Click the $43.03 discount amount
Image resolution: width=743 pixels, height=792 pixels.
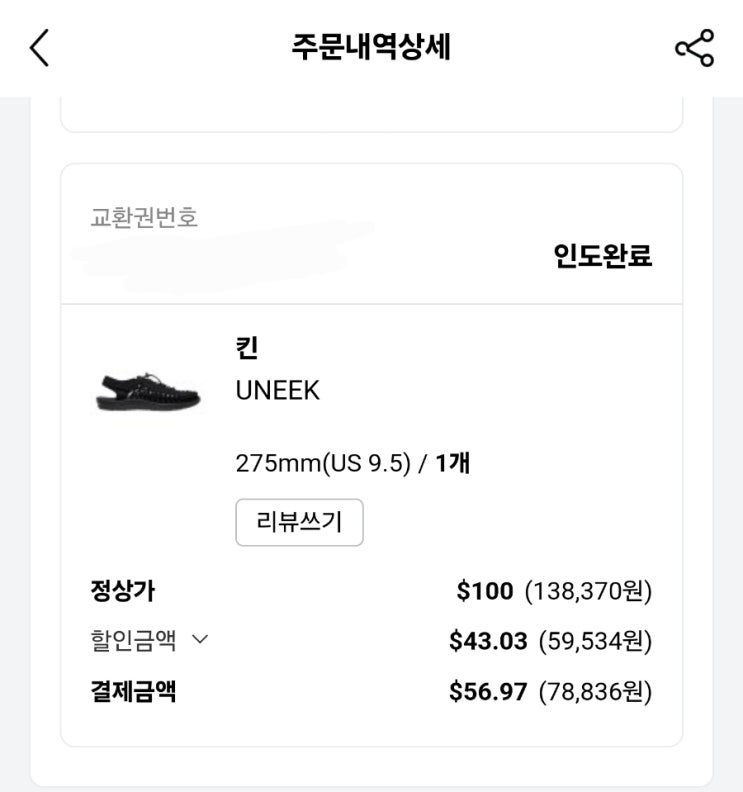point(488,641)
